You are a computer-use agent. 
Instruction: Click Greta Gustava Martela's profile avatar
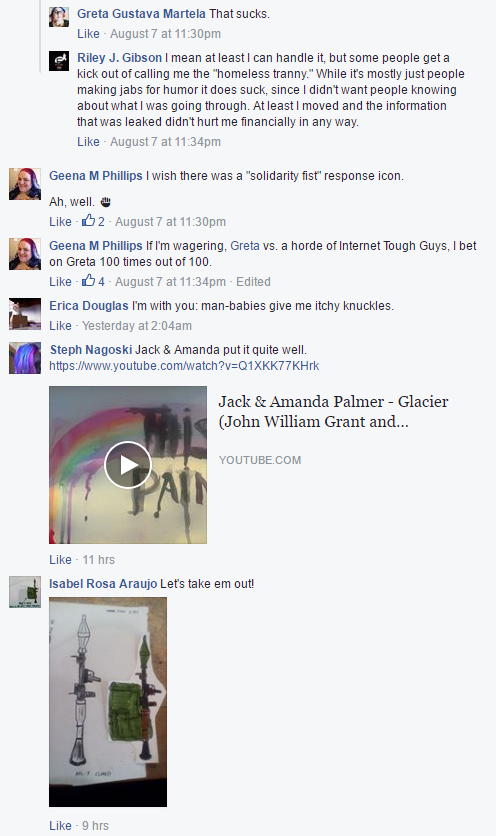coord(59,17)
